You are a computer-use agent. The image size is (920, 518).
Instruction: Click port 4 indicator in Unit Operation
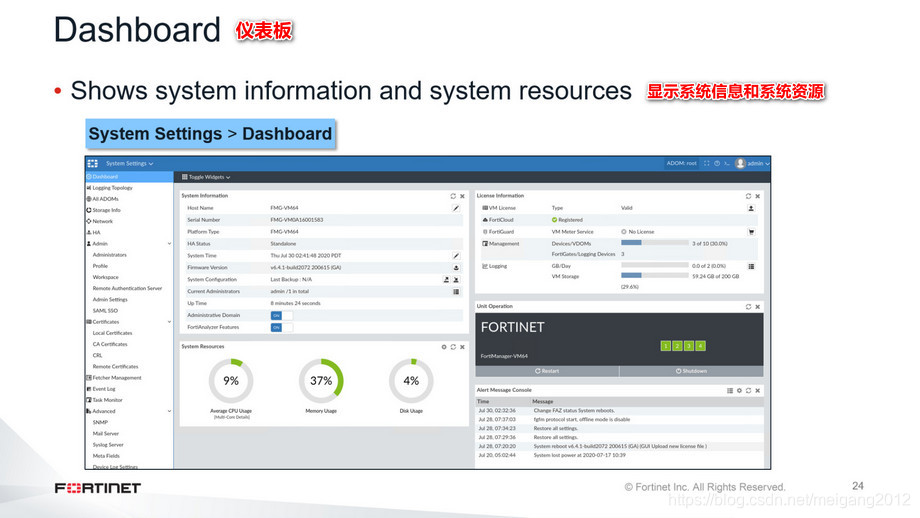pos(700,346)
